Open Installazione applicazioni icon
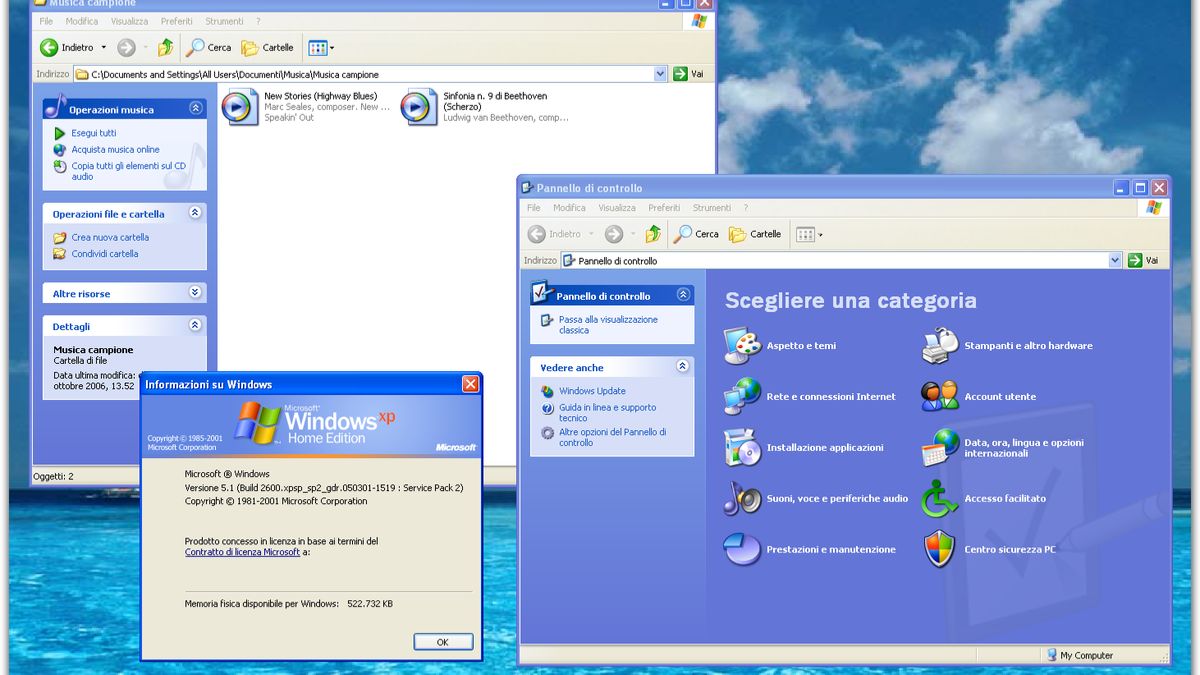This screenshot has width=1200, height=675. click(x=742, y=448)
